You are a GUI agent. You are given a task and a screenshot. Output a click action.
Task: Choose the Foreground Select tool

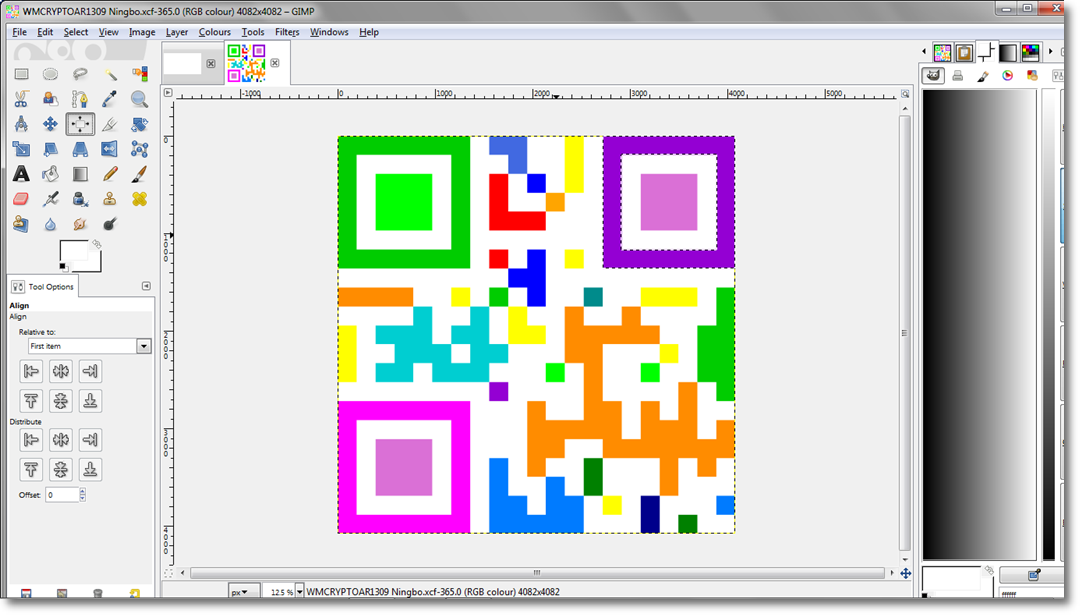[x=50, y=99]
